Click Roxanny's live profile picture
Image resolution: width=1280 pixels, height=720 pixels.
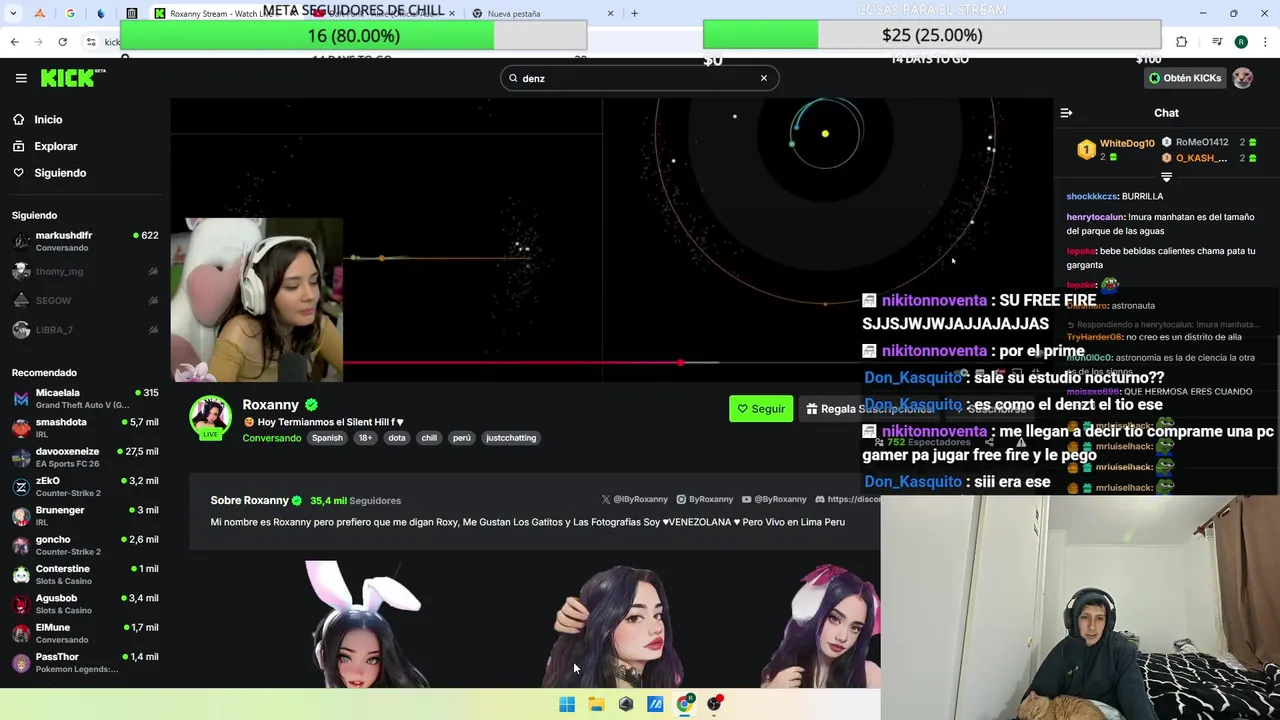click(210, 418)
